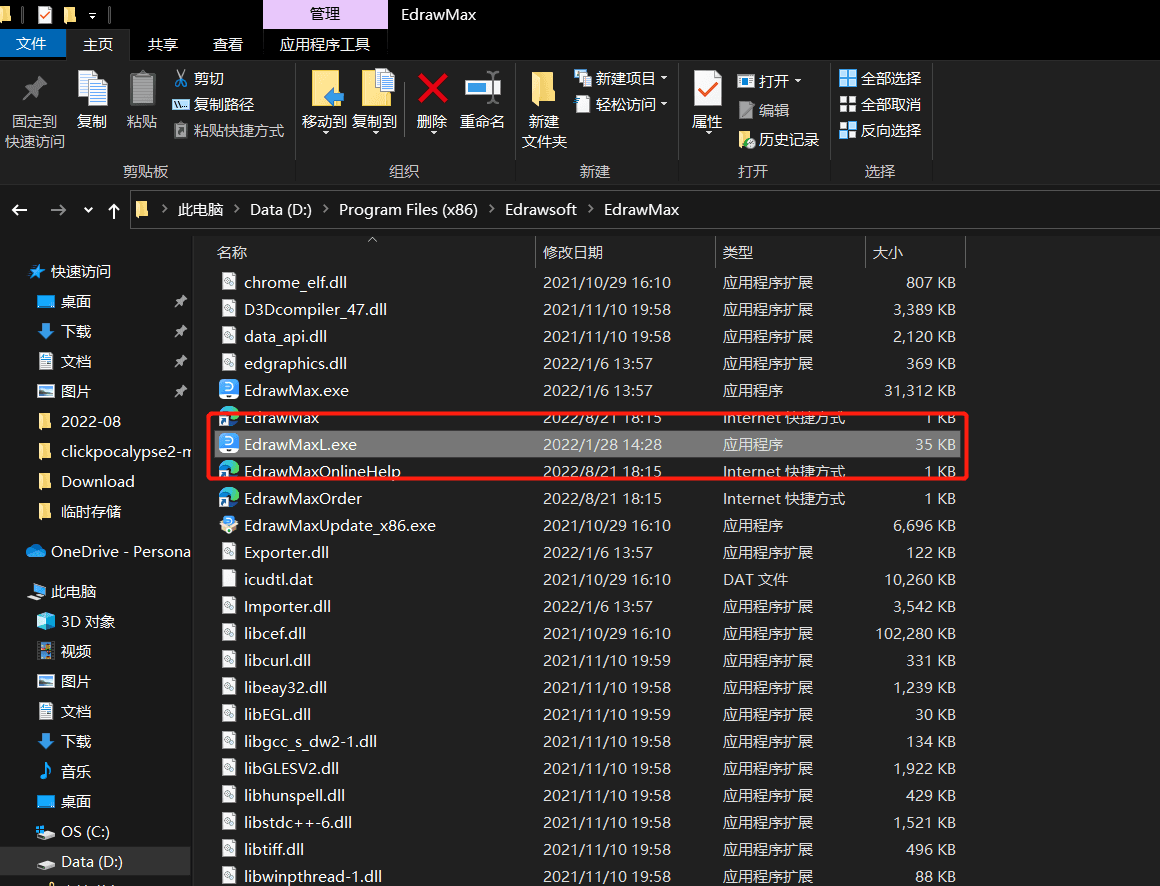
Task: Go to Program Files (x86) in breadcrumb
Action: 408,209
